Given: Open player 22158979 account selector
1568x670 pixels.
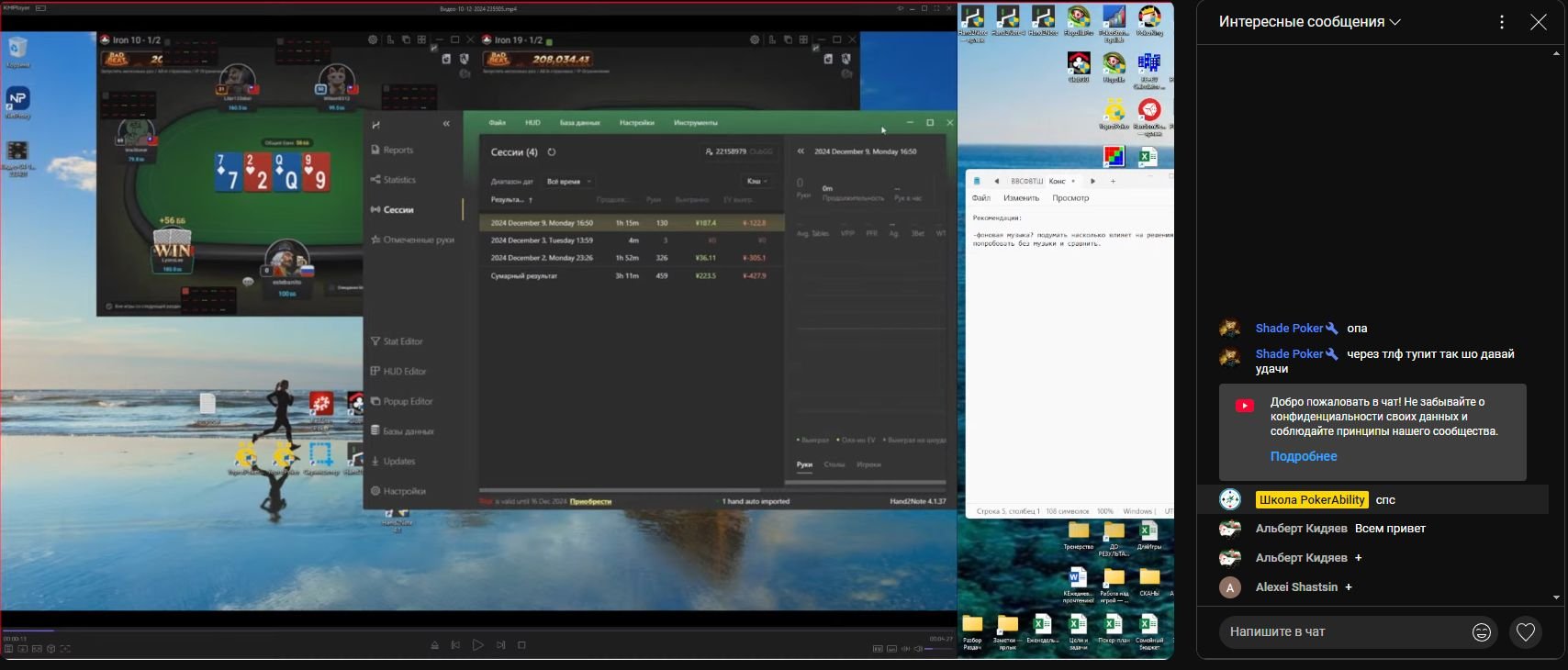Looking at the screenshot, I should click(x=739, y=151).
